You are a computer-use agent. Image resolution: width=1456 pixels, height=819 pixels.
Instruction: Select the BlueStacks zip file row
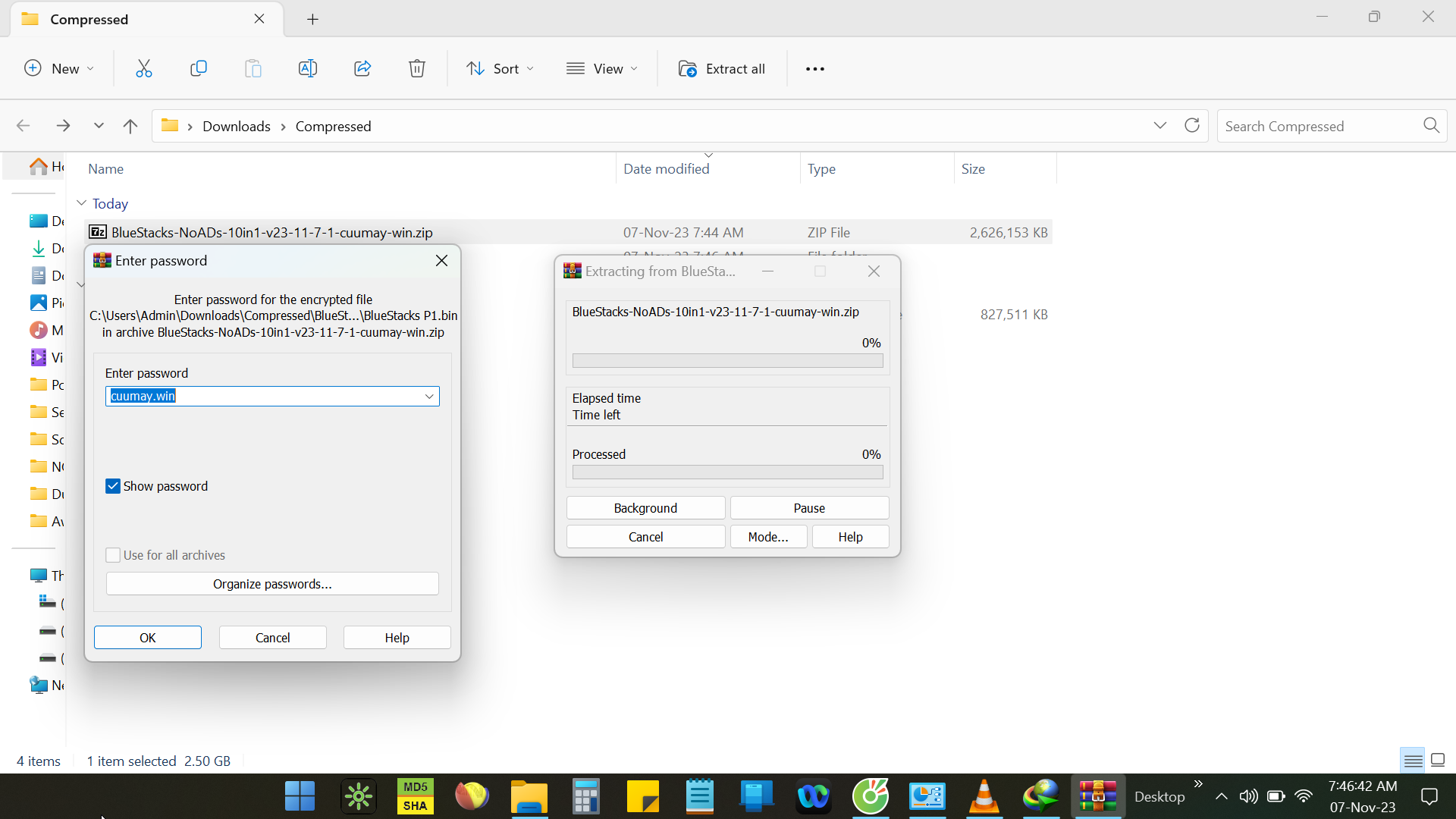click(568, 232)
